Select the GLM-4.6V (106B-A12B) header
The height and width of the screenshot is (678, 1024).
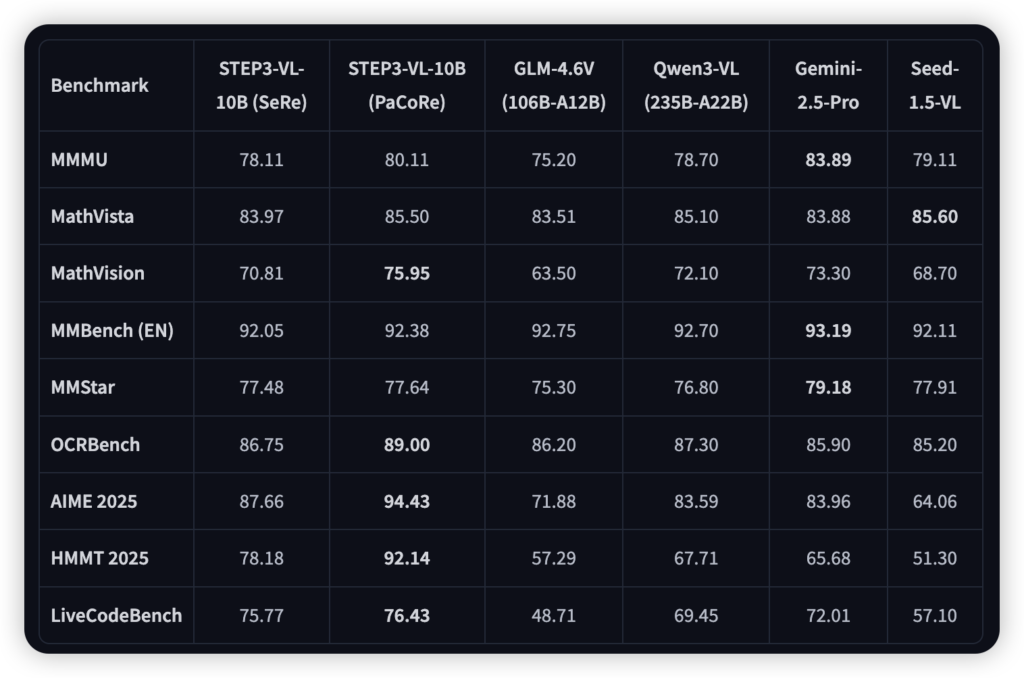pos(554,85)
